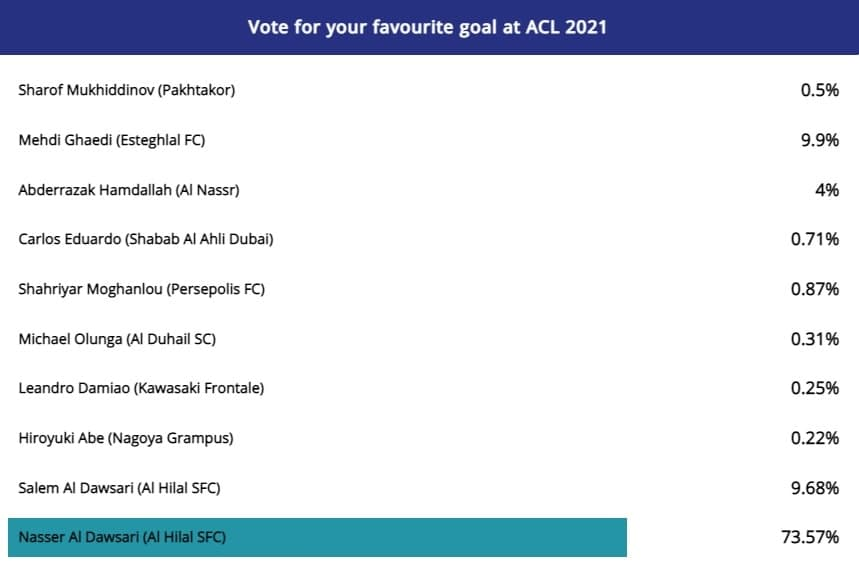Screen dimensions: 859x562
Task: Click the highlighted Nasser Al Dawsari result bar
Action: coord(317,537)
